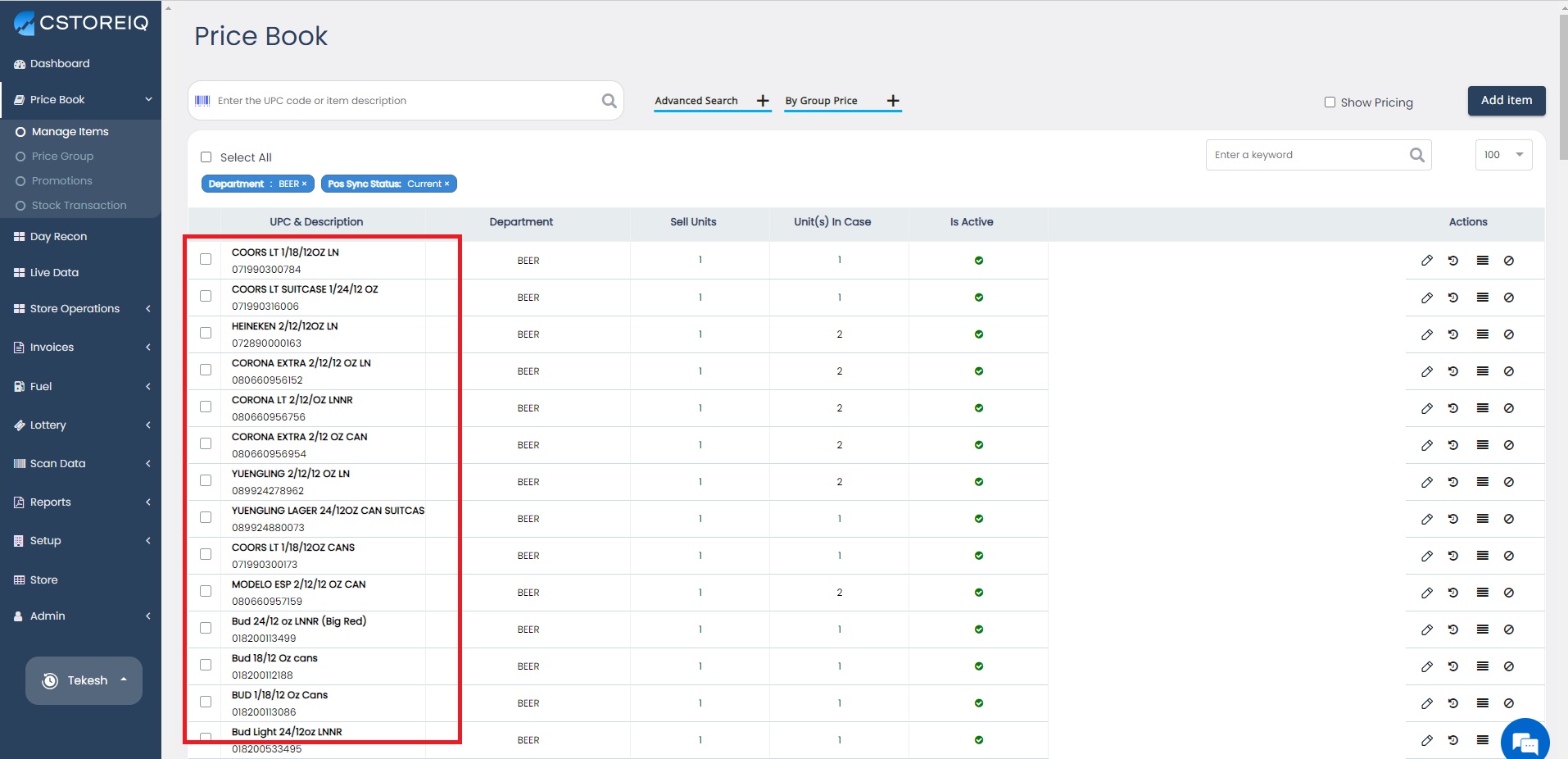Check the COORS LT 1/18/12OZ LN row checkbox

206,259
